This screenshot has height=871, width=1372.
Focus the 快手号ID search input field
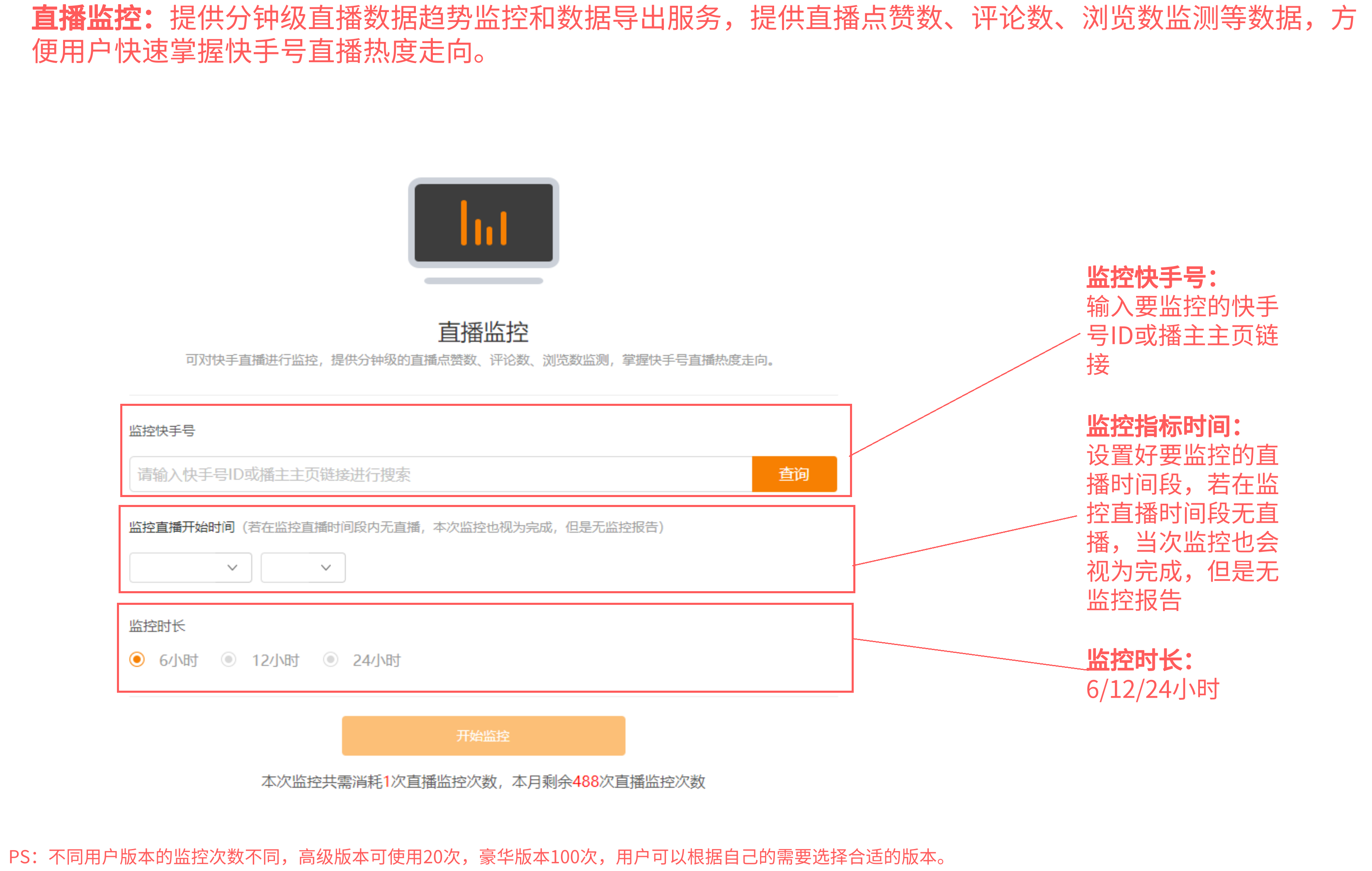pyautogui.click(x=440, y=474)
